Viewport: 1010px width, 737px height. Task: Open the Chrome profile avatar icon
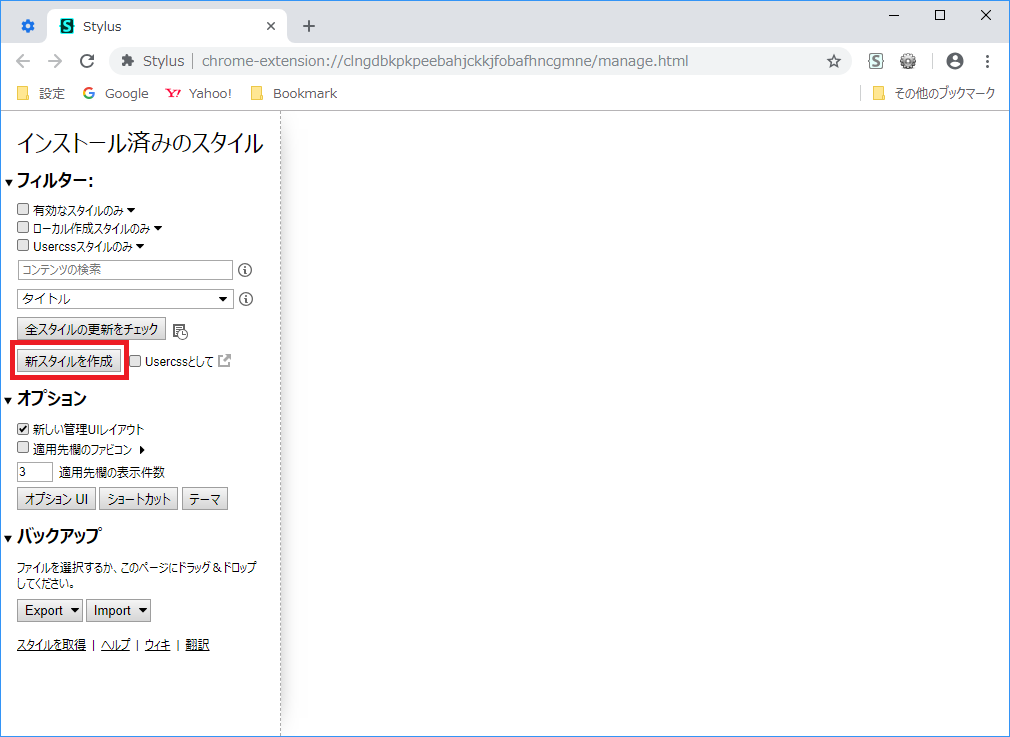pos(954,61)
